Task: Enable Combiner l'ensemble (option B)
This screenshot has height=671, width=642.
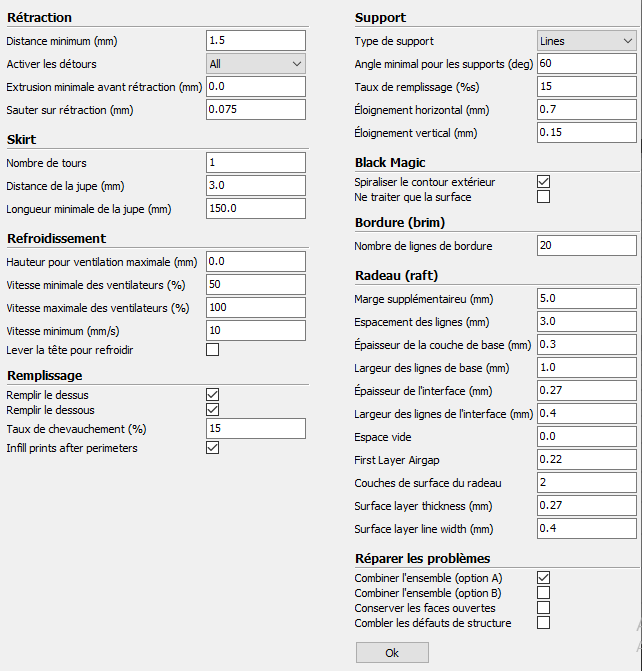Action: click(544, 593)
